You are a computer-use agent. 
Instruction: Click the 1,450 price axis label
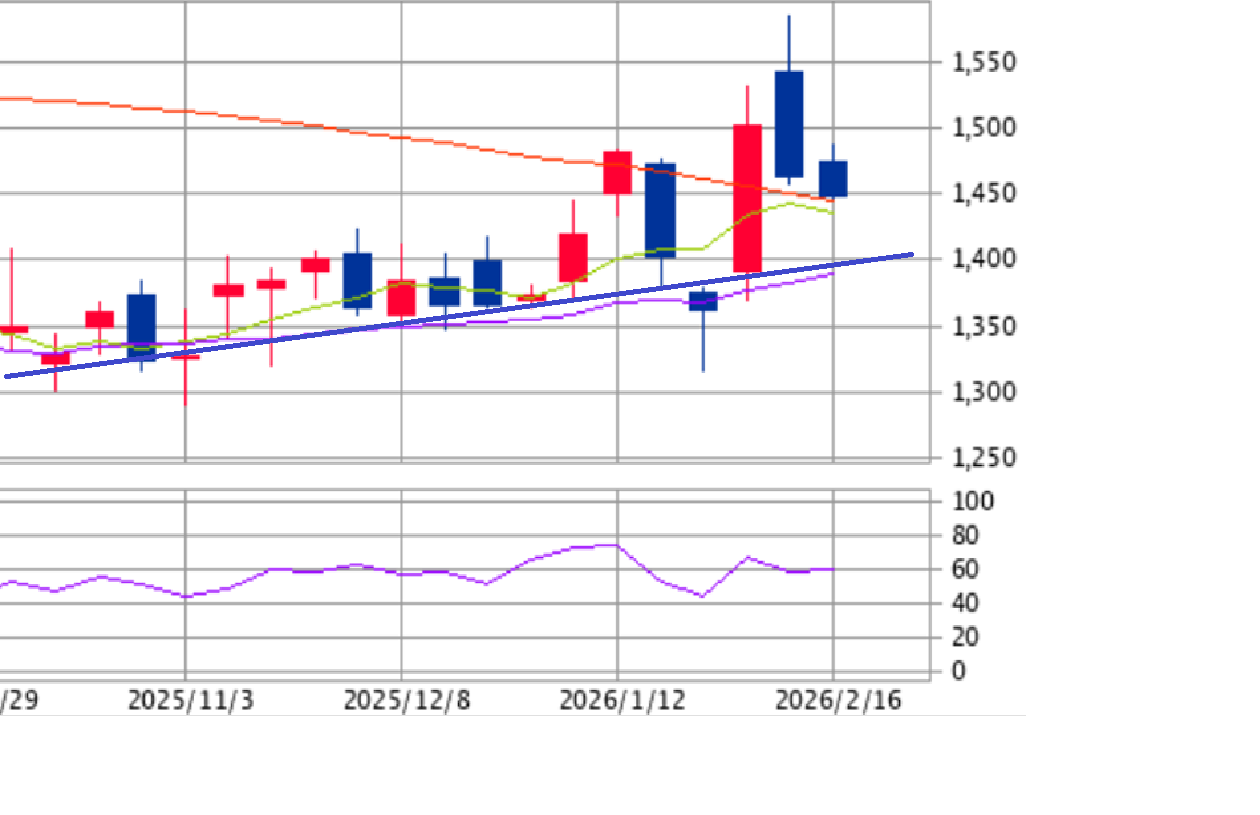tap(984, 194)
